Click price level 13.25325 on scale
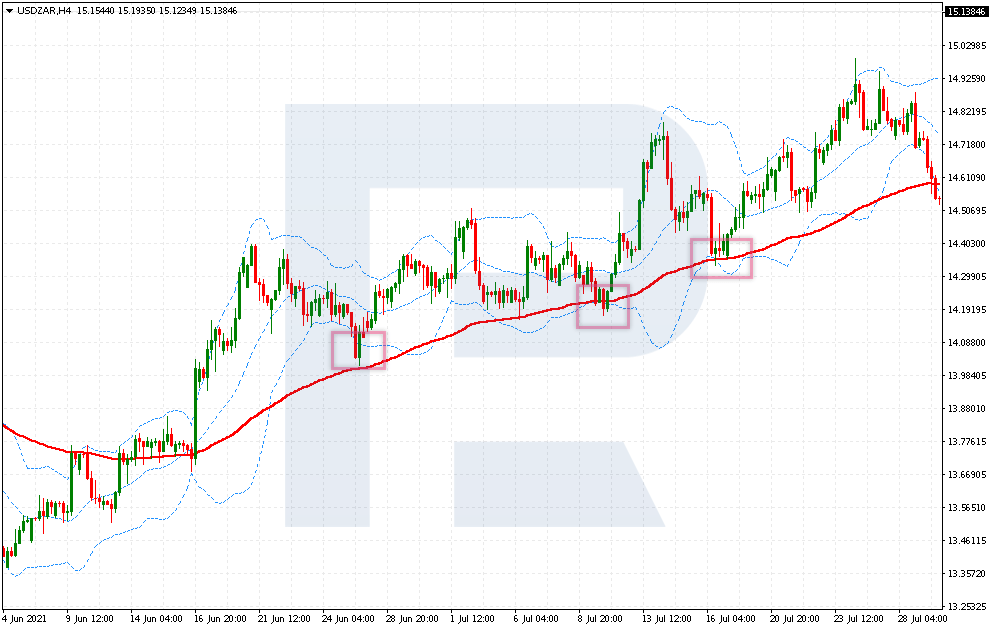993x630 pixels. (x=966, y=606)
